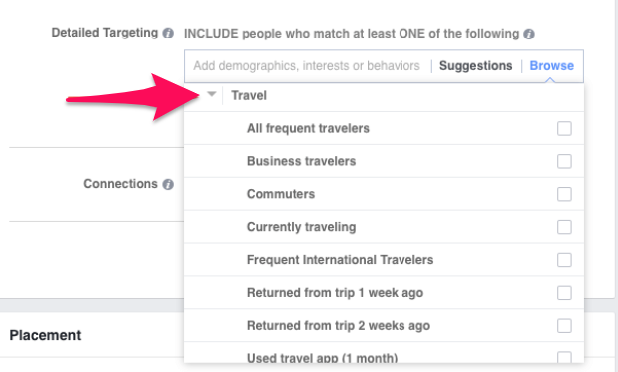Click info icon after INCLUDE people sentence
This screenshot has height=372, width=618.
(529, 34)
